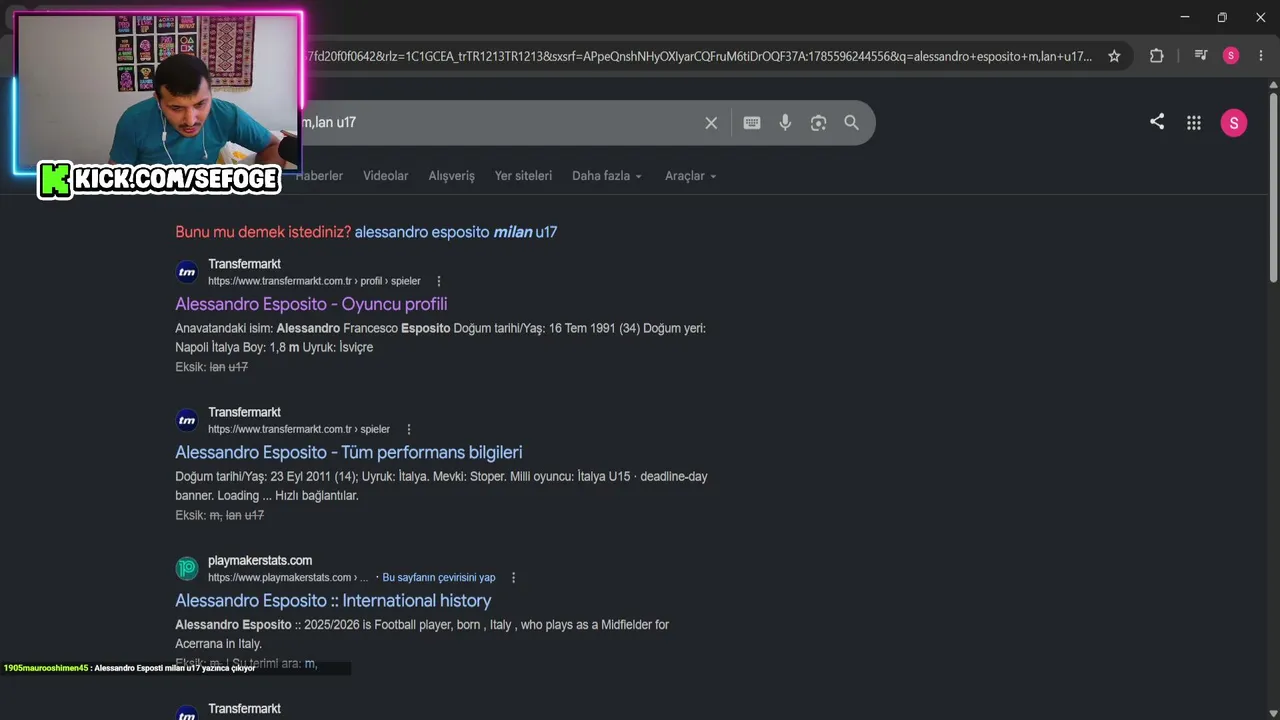Screen dimensions: 1280x720
Task: Restore down the Chrome window
Action: pos(1222,17)
